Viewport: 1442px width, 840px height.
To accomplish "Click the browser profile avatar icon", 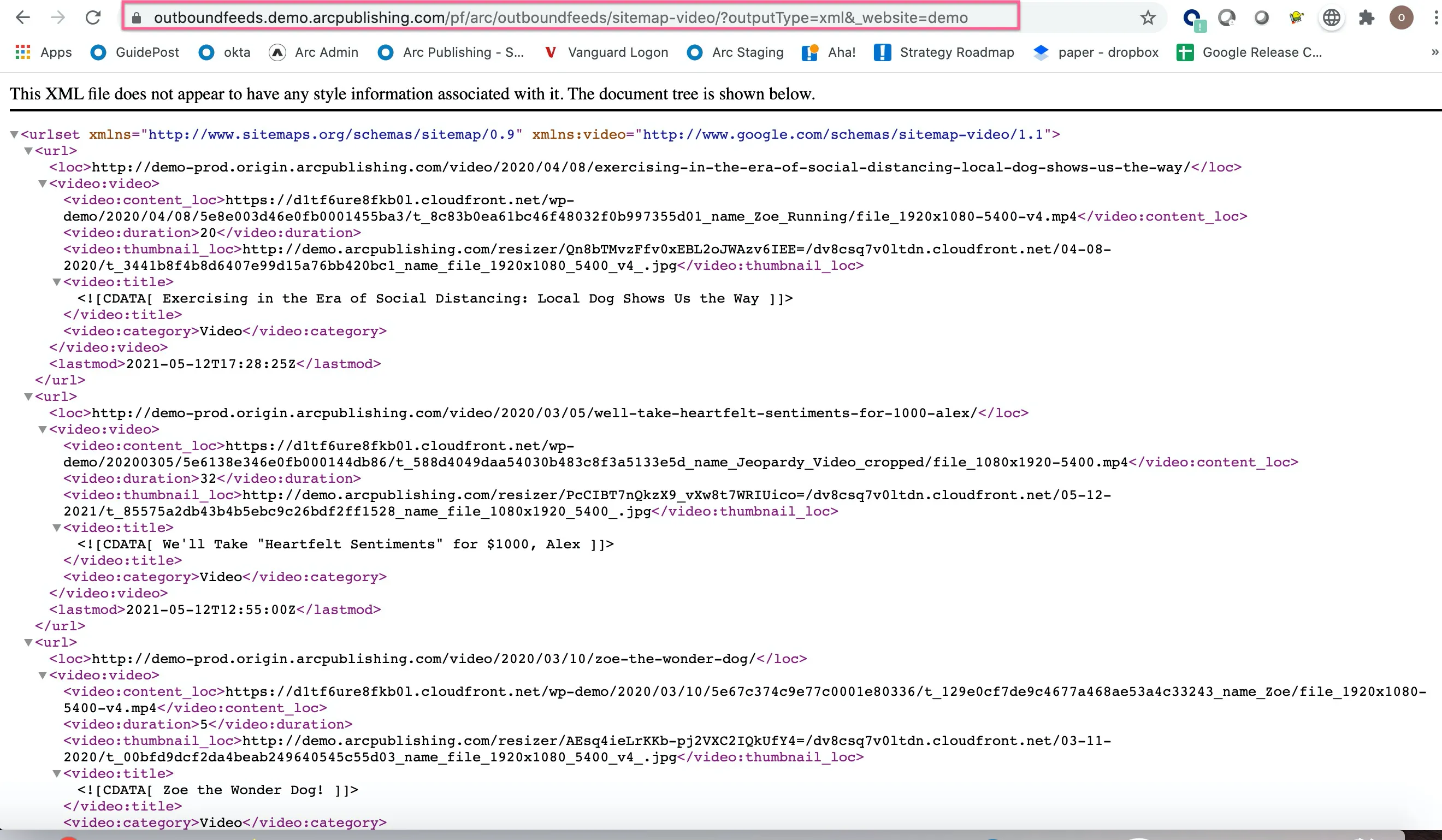I will (1400, 18).
